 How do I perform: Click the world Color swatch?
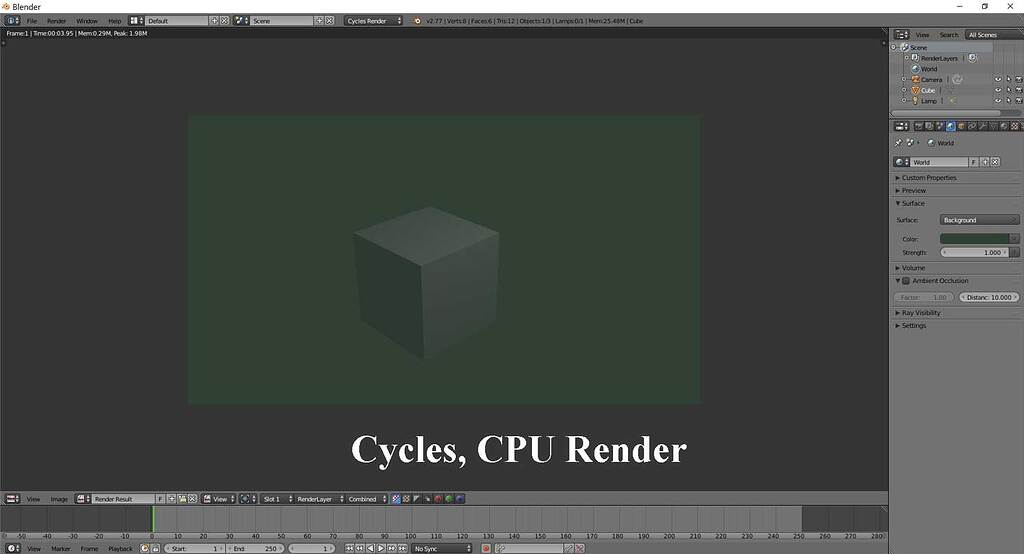tap(974, 239)
